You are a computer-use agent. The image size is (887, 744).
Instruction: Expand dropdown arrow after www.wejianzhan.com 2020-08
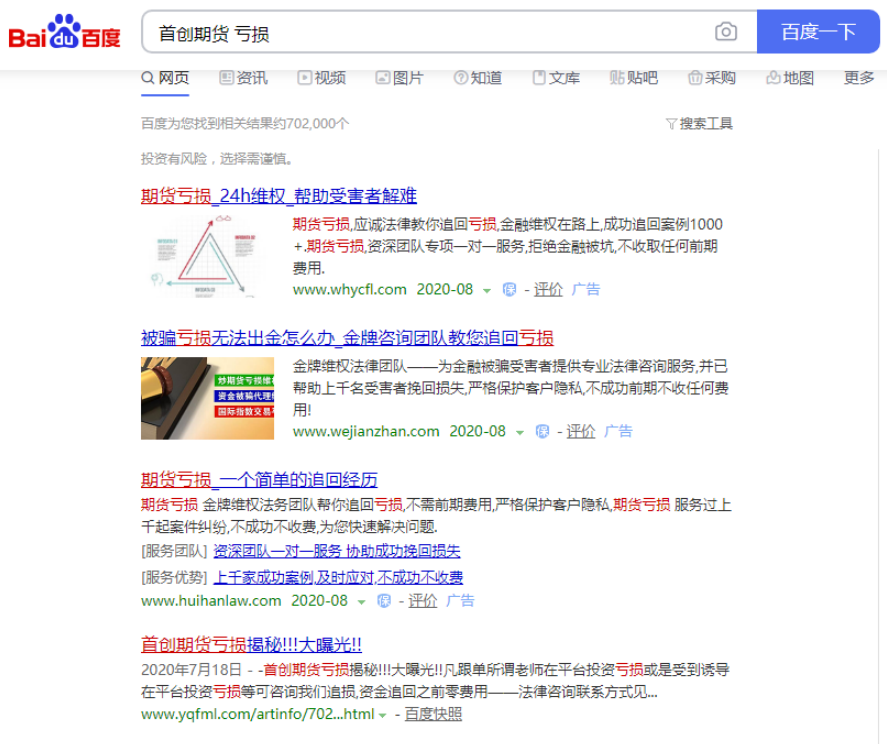[x=519, y=433]
